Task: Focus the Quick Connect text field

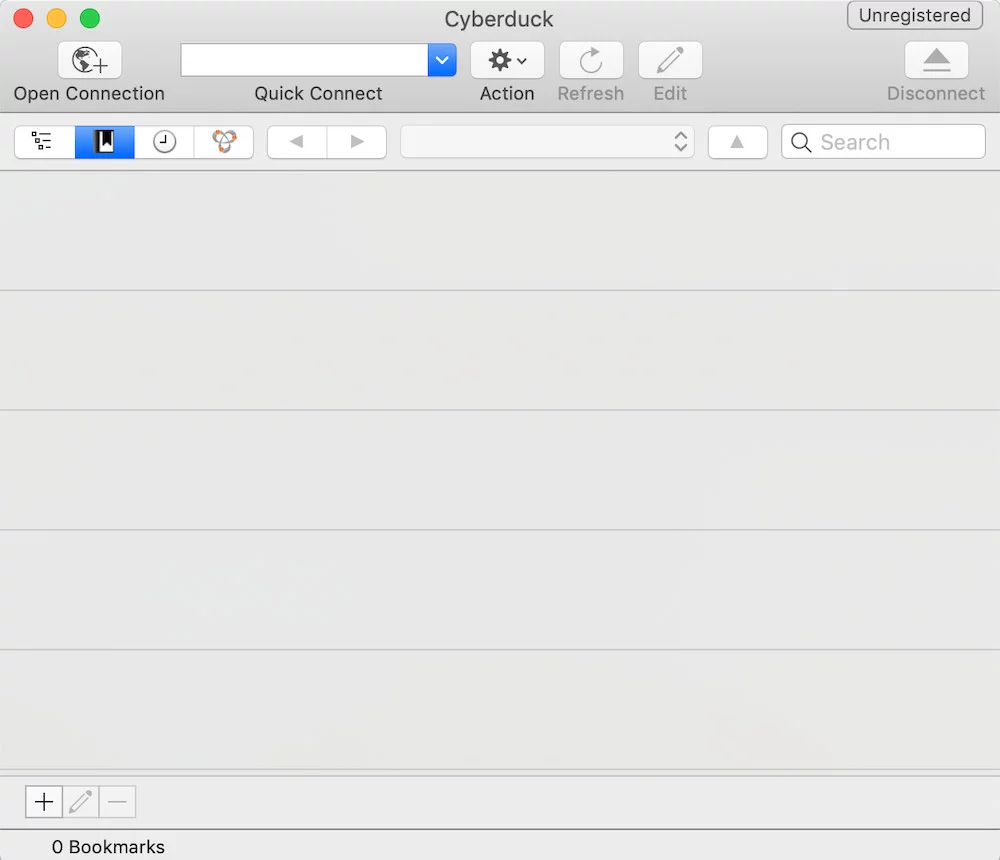Action: (x=304, y=60)
